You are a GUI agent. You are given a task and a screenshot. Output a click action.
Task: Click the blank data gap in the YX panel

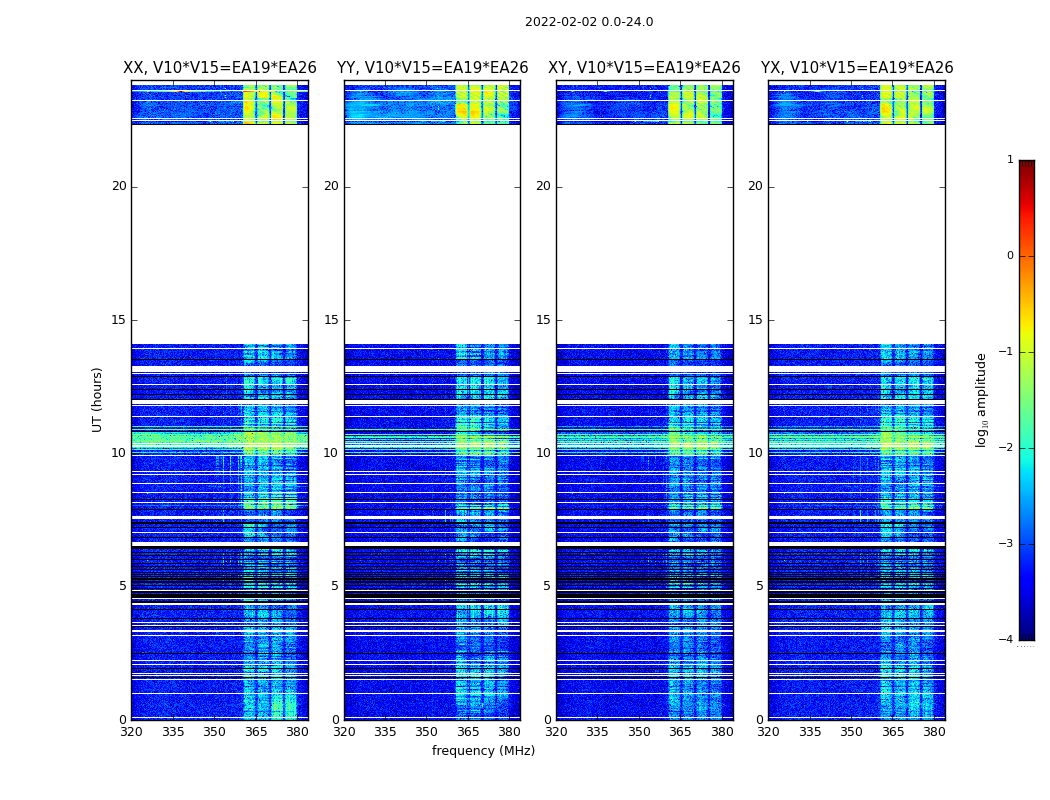(x=856, y=234)
